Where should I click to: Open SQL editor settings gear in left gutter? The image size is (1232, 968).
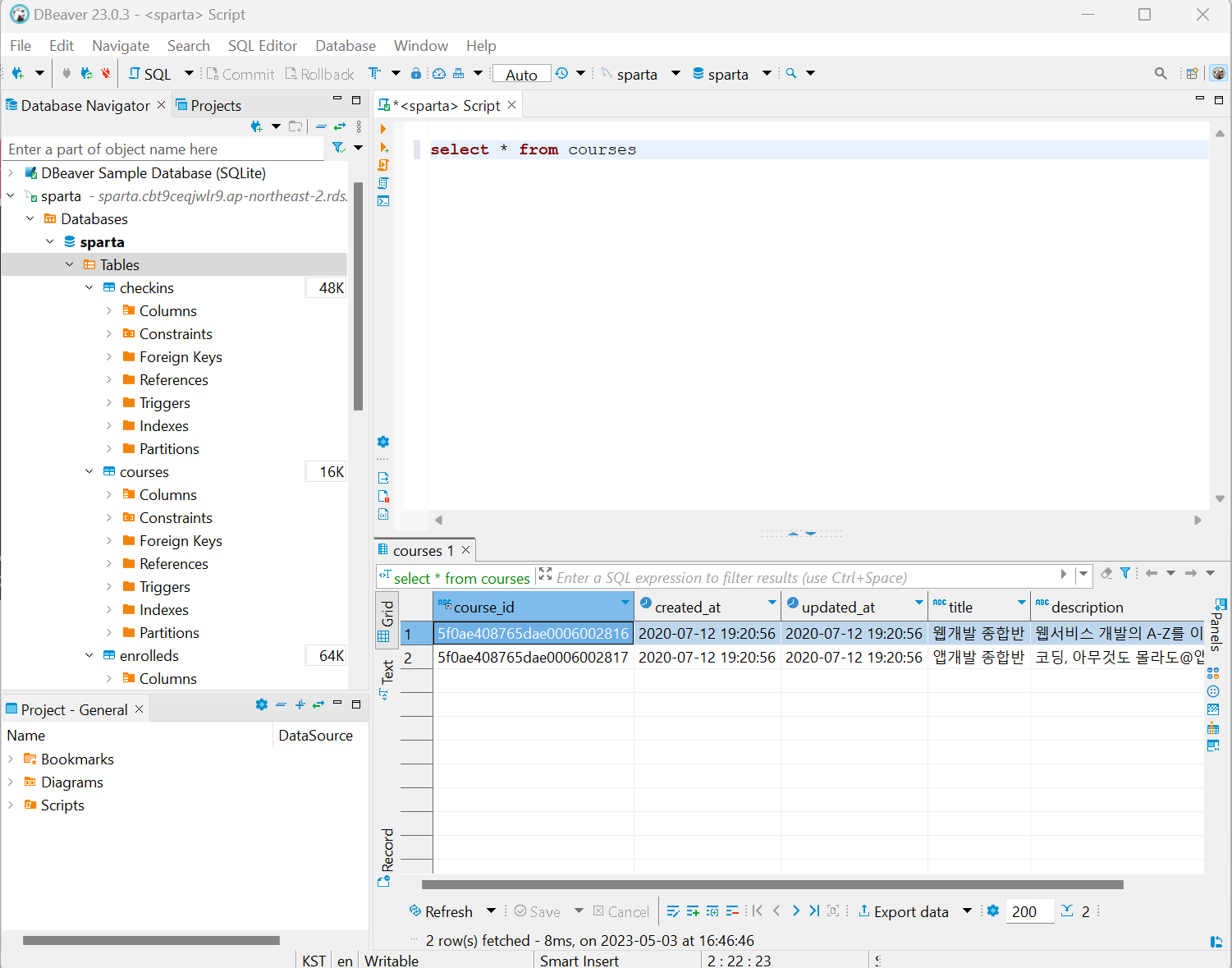pos(382,442)
